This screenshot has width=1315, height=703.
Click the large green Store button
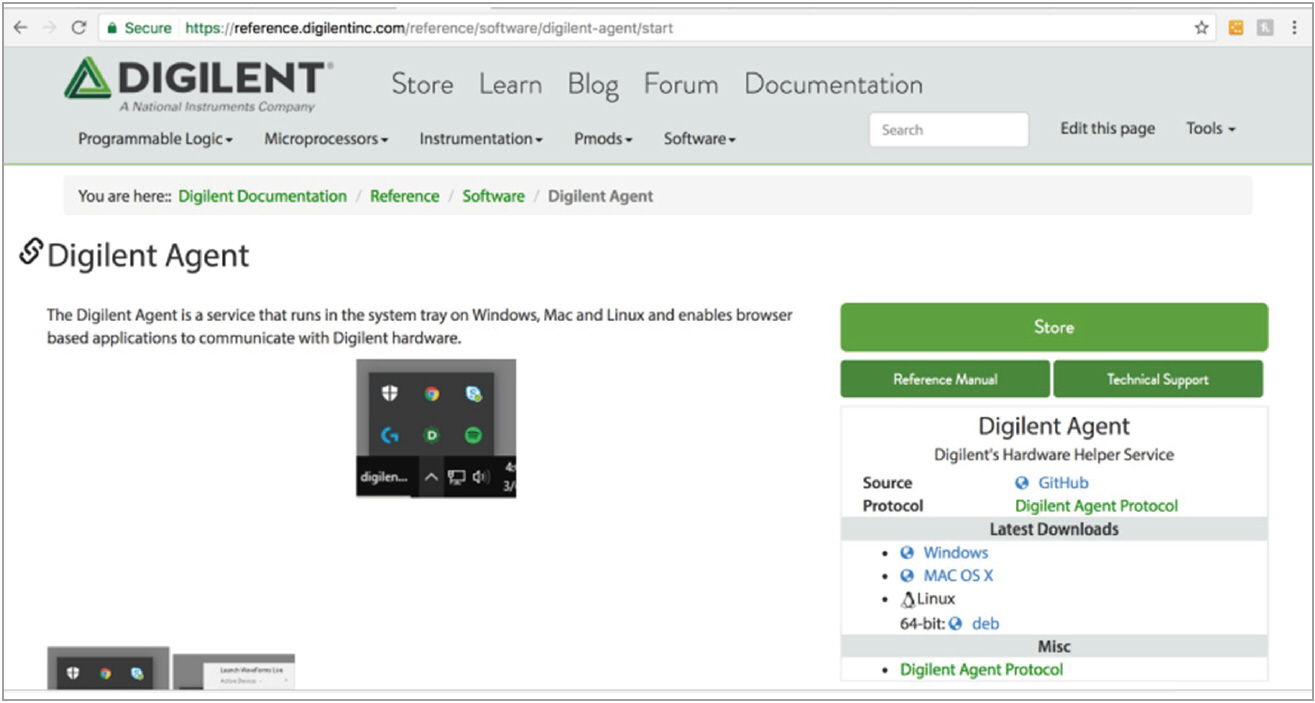tap(1054, 327)
